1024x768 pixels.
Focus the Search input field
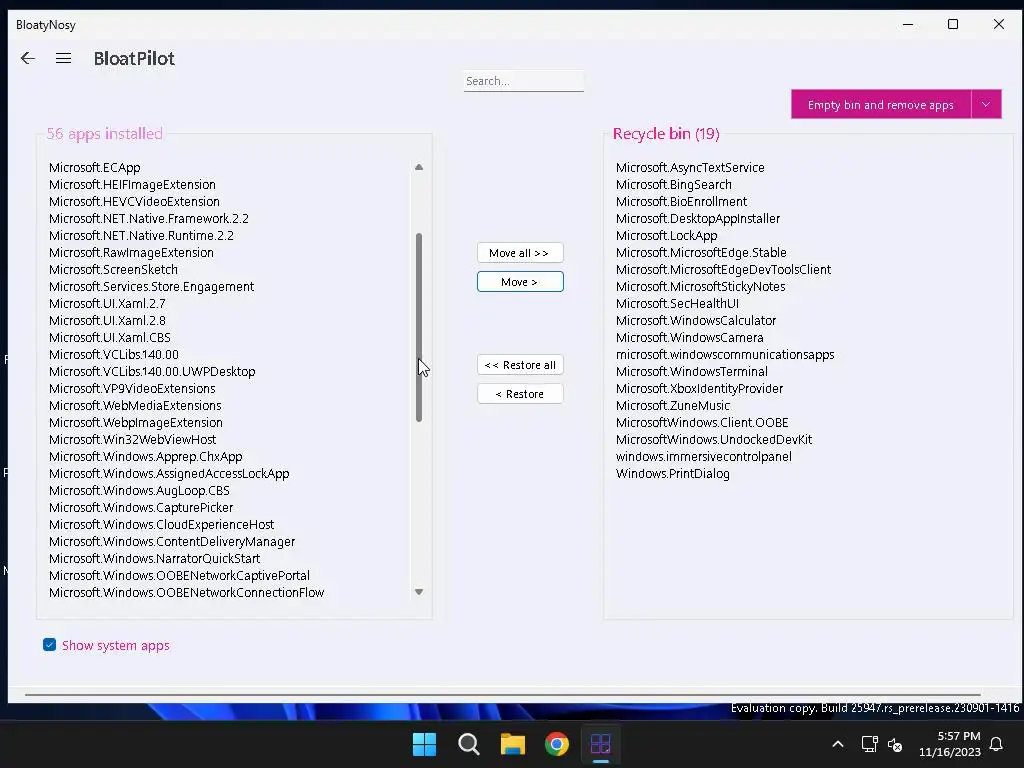524,81
